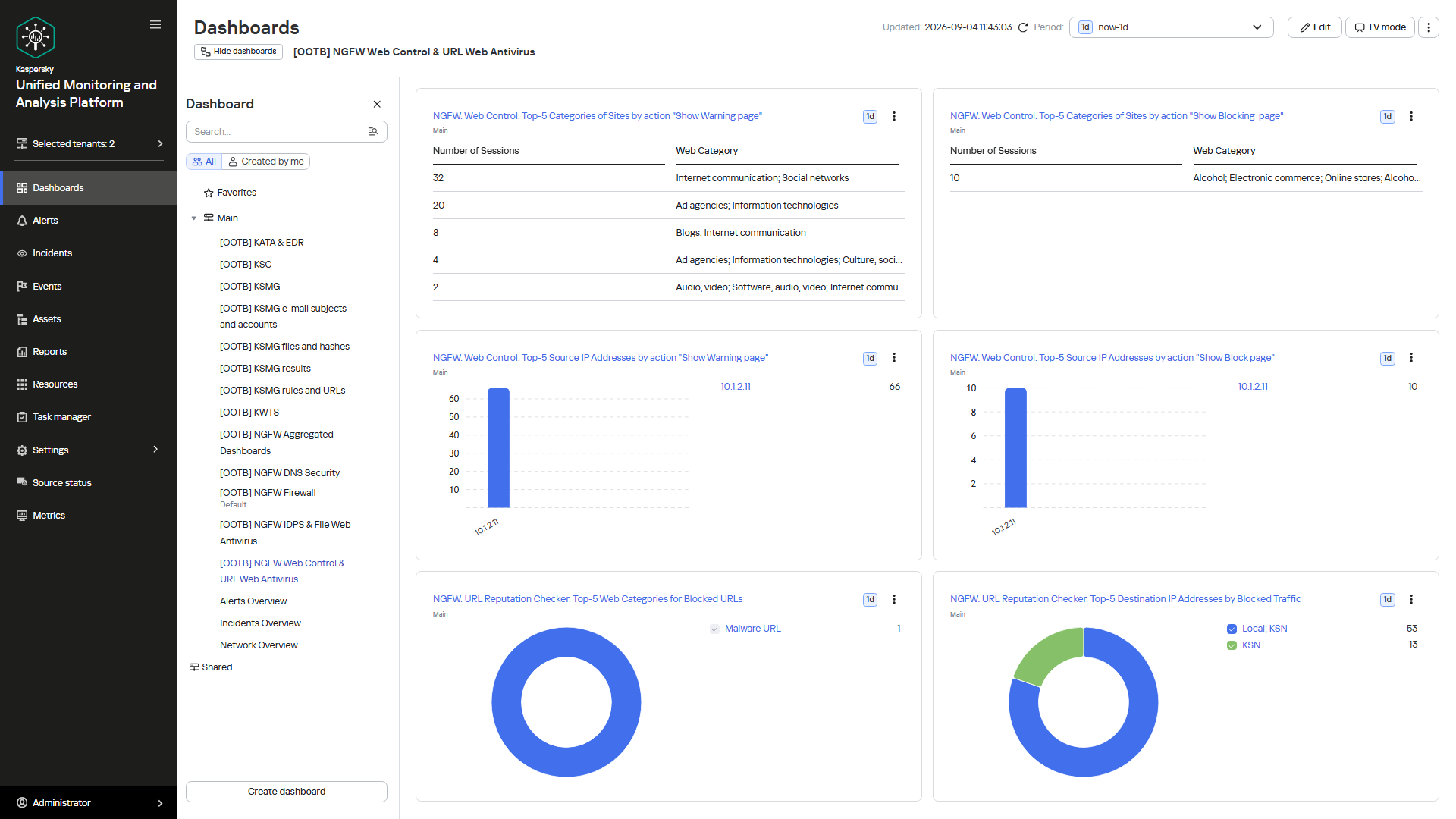The height and width of the screenshot is (819, 1456).
Task: Open [OOTB] NGFW Firewall dashboard
Action: (x=268, y=493)
